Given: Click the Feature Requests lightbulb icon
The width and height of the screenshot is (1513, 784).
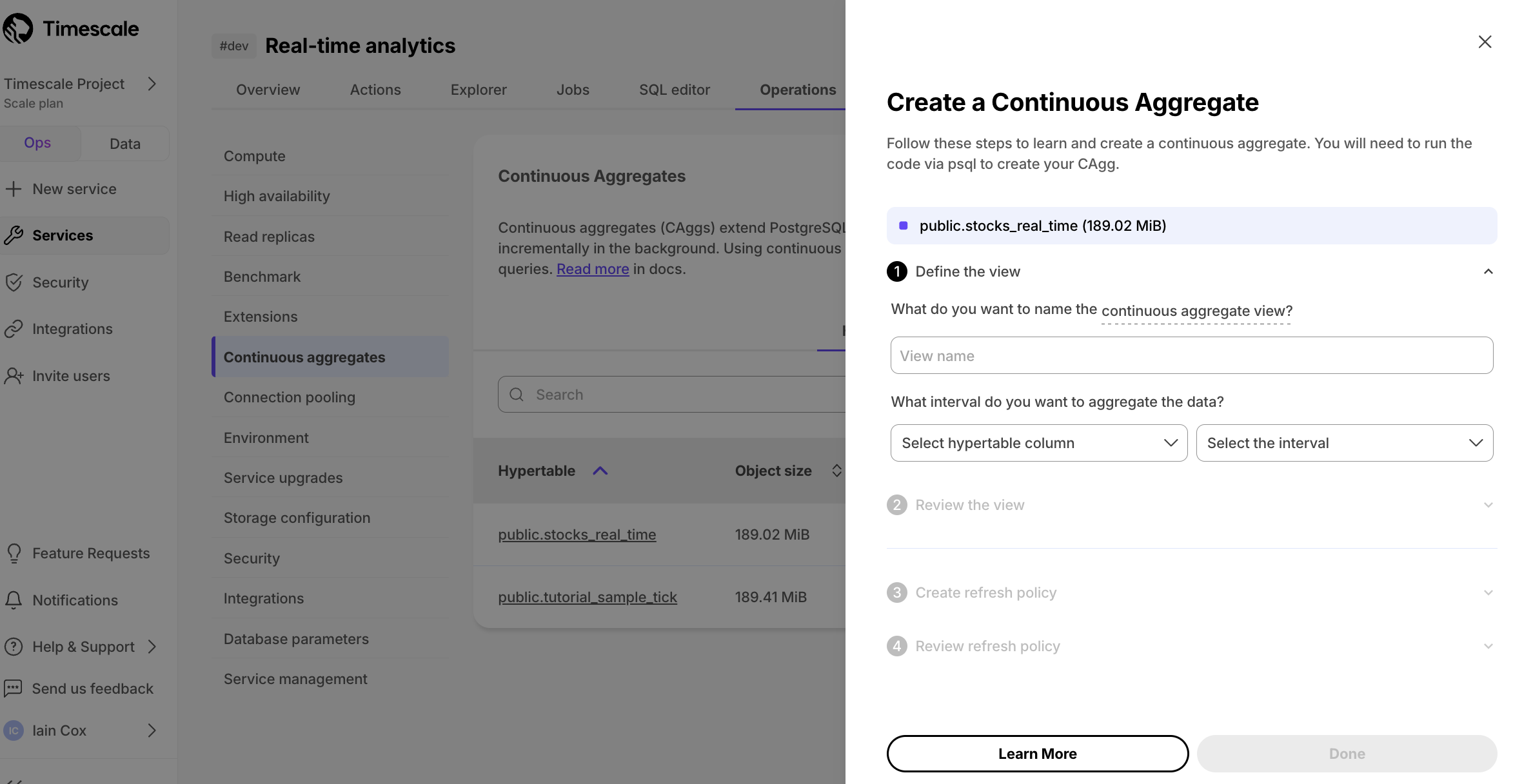Looking at the screenshot, I should click(x=14, y=553).
